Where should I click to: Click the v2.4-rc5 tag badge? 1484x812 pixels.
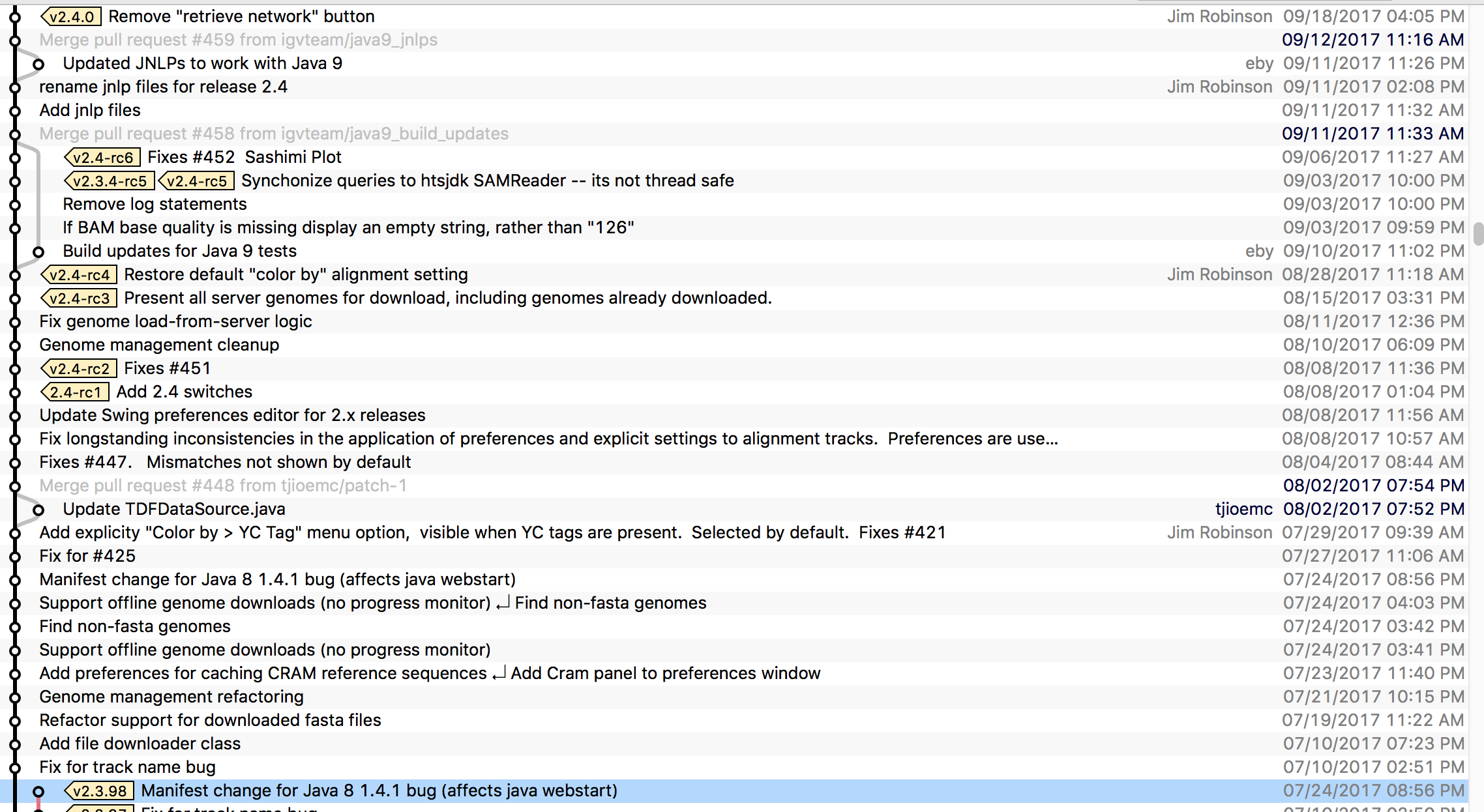pyautogui.click(x=196, y=181)
